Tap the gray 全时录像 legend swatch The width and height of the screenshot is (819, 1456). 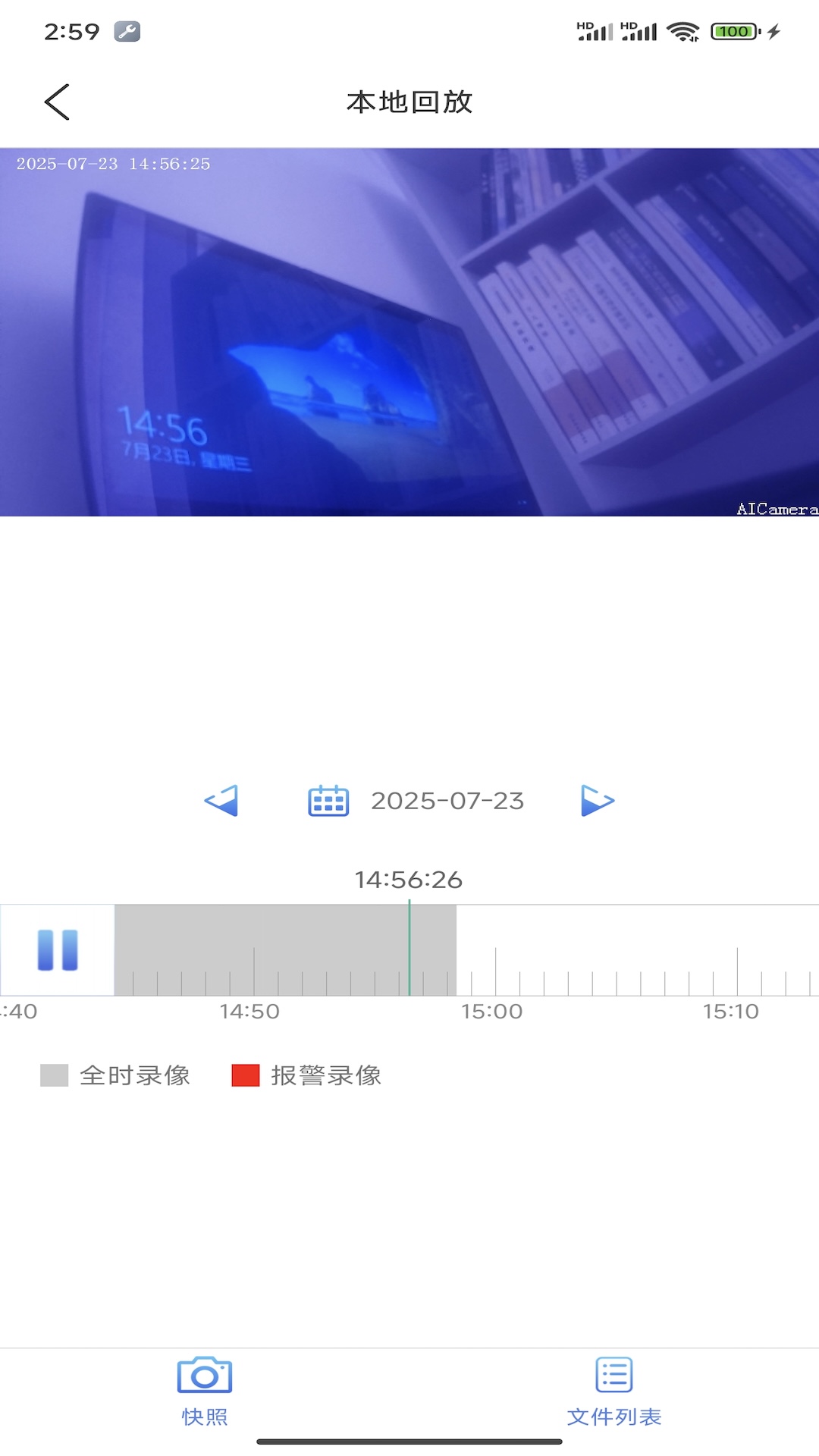pos(55,1075)
